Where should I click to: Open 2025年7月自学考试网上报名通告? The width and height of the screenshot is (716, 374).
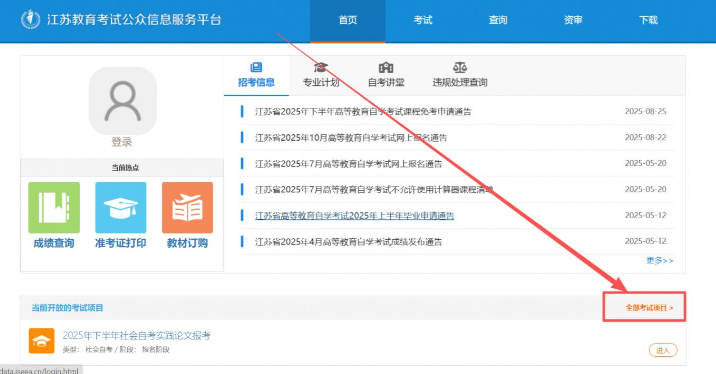[348, 163]
